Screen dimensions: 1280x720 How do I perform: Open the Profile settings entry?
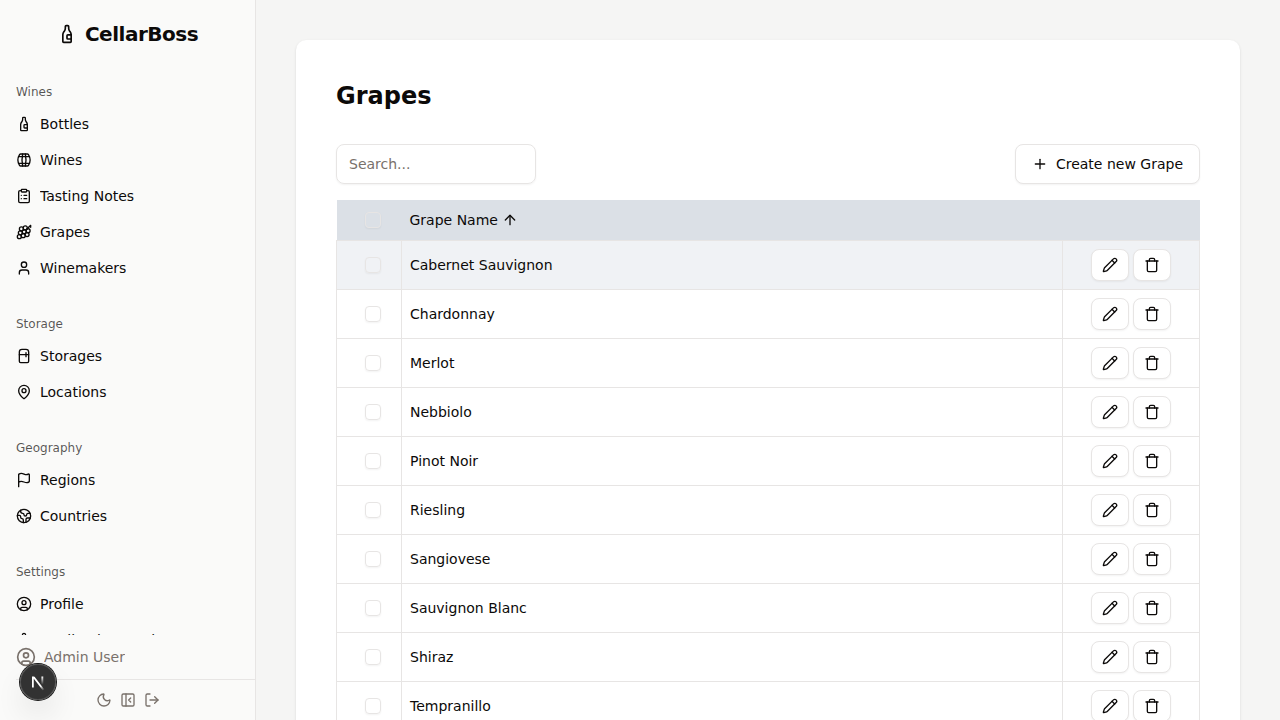tap(62, 604)
